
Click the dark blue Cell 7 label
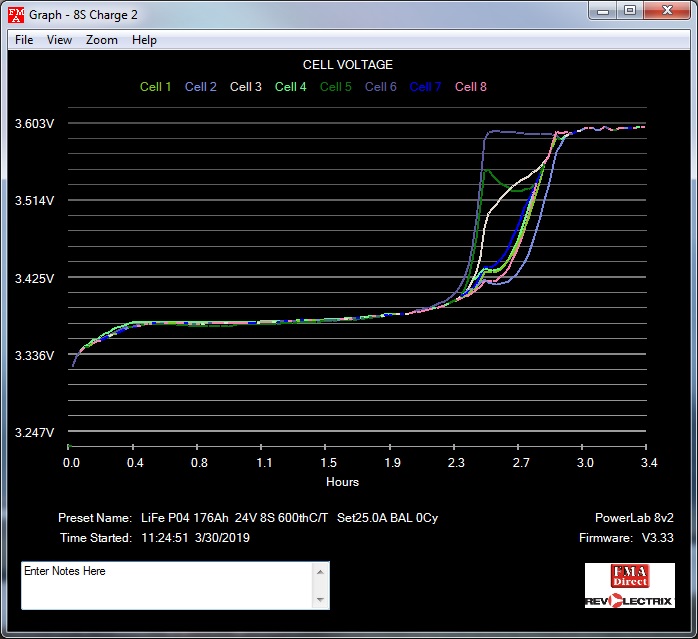point(425,87)
